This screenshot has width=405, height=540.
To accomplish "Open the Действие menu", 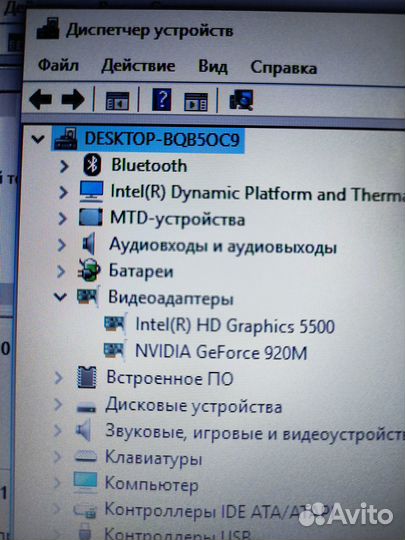I will pos(138,65).
